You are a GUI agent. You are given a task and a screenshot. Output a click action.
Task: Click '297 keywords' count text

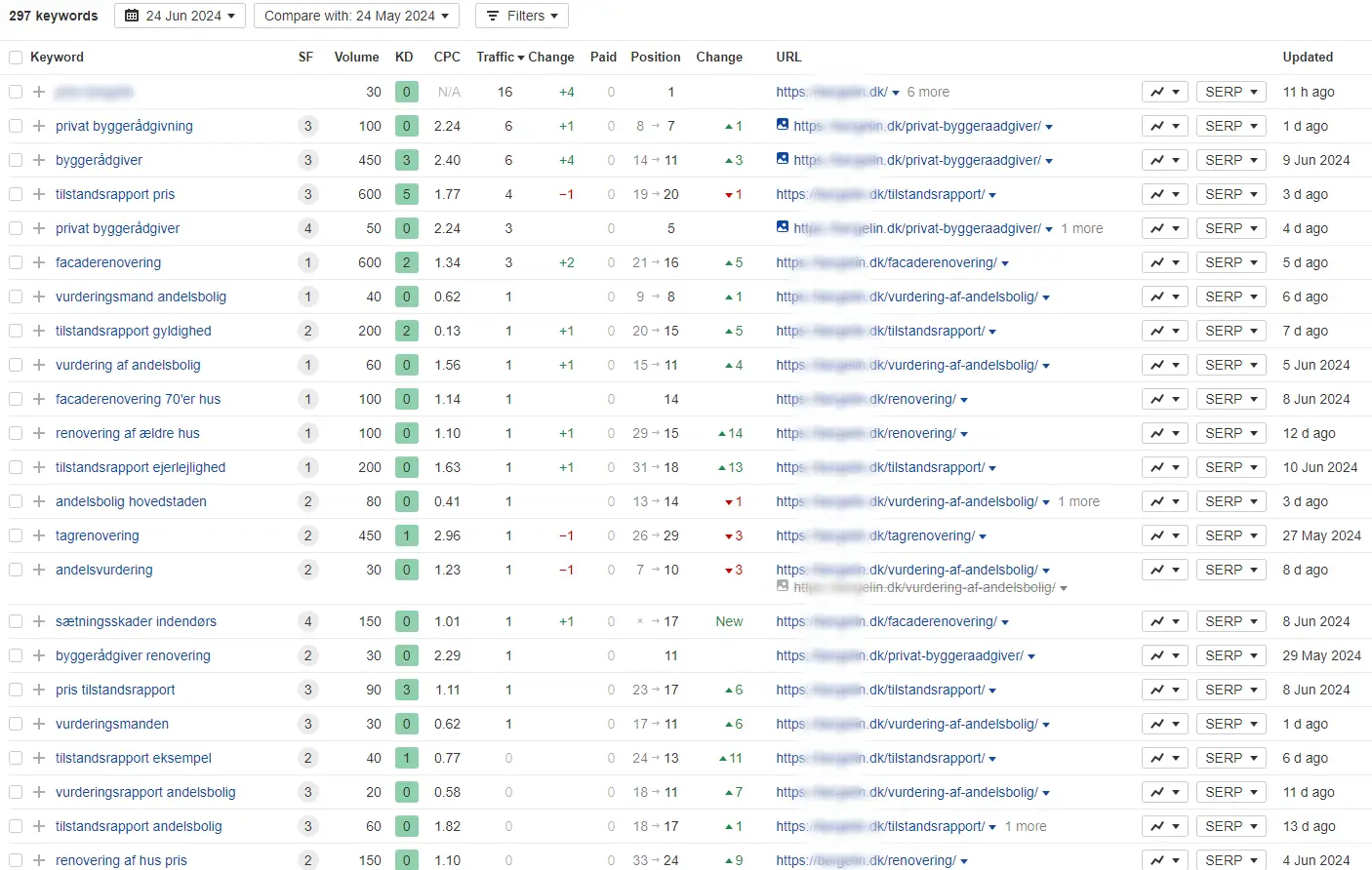(54, 16)
